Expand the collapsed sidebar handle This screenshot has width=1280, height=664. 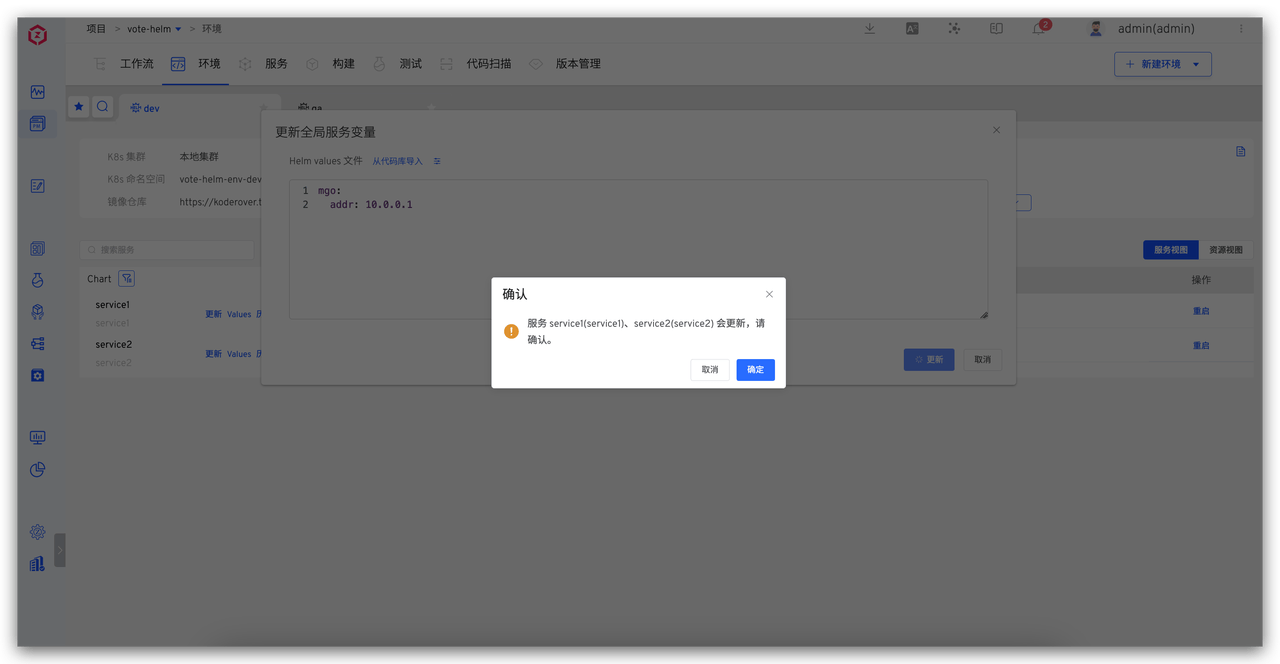click(60, 550)
